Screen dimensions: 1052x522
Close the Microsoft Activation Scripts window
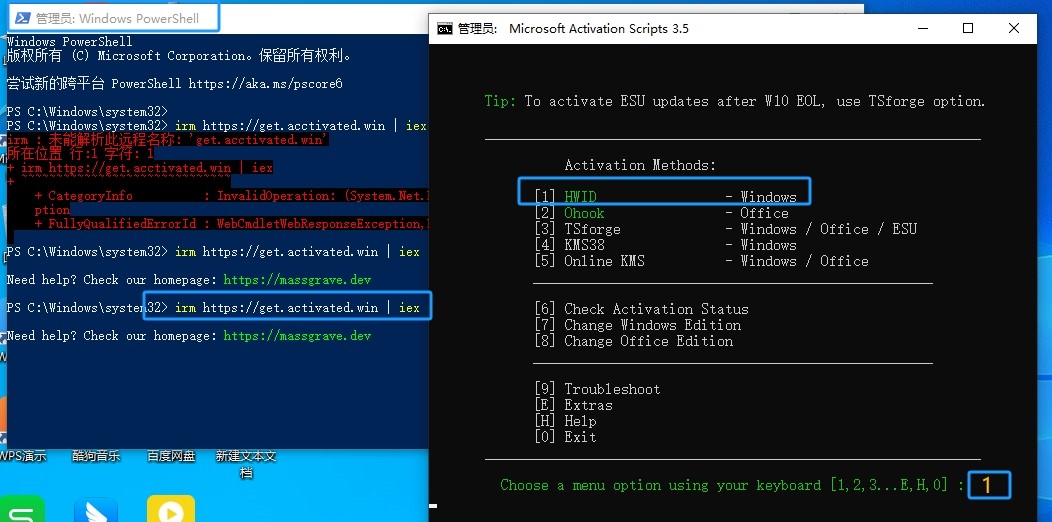coord(1014,28)
